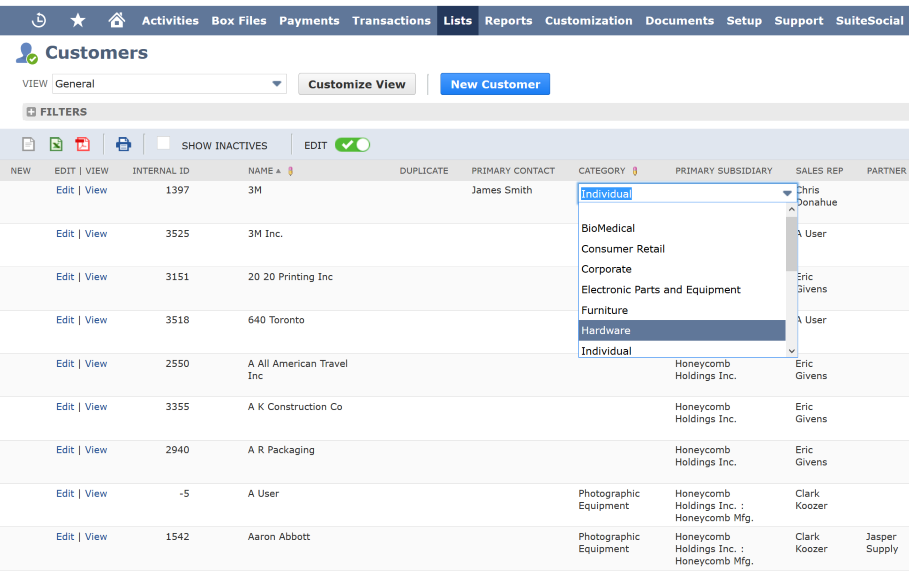Click the category list scroll-down arrow

pos(791,351)
